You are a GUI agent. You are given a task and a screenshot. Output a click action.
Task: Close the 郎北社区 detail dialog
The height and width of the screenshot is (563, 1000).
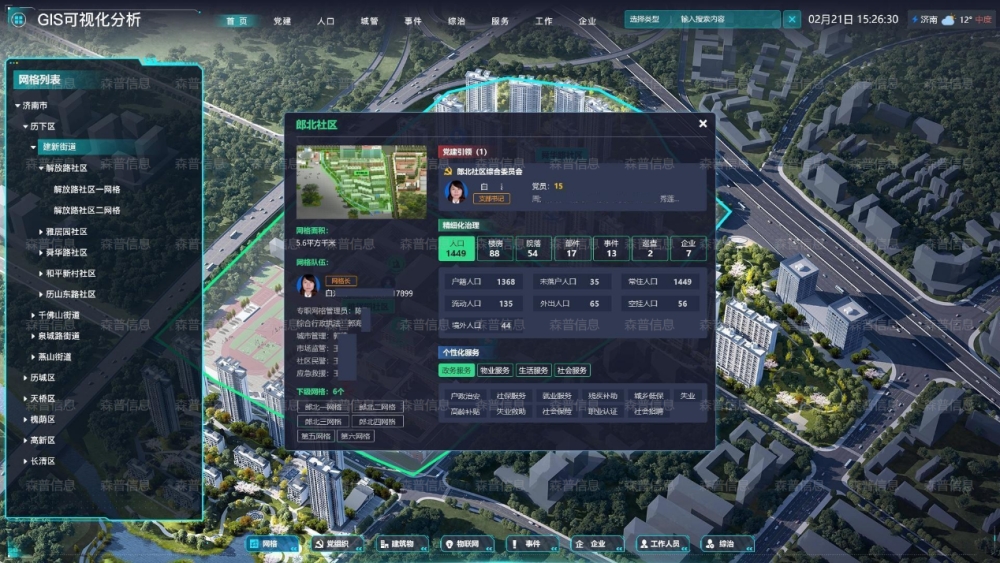point(703,124)
